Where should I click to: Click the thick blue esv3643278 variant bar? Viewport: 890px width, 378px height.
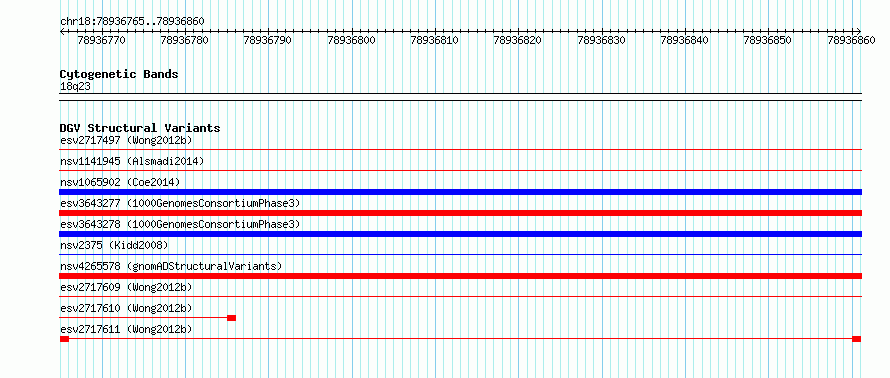pyautogui.click(x=460, y=234)
